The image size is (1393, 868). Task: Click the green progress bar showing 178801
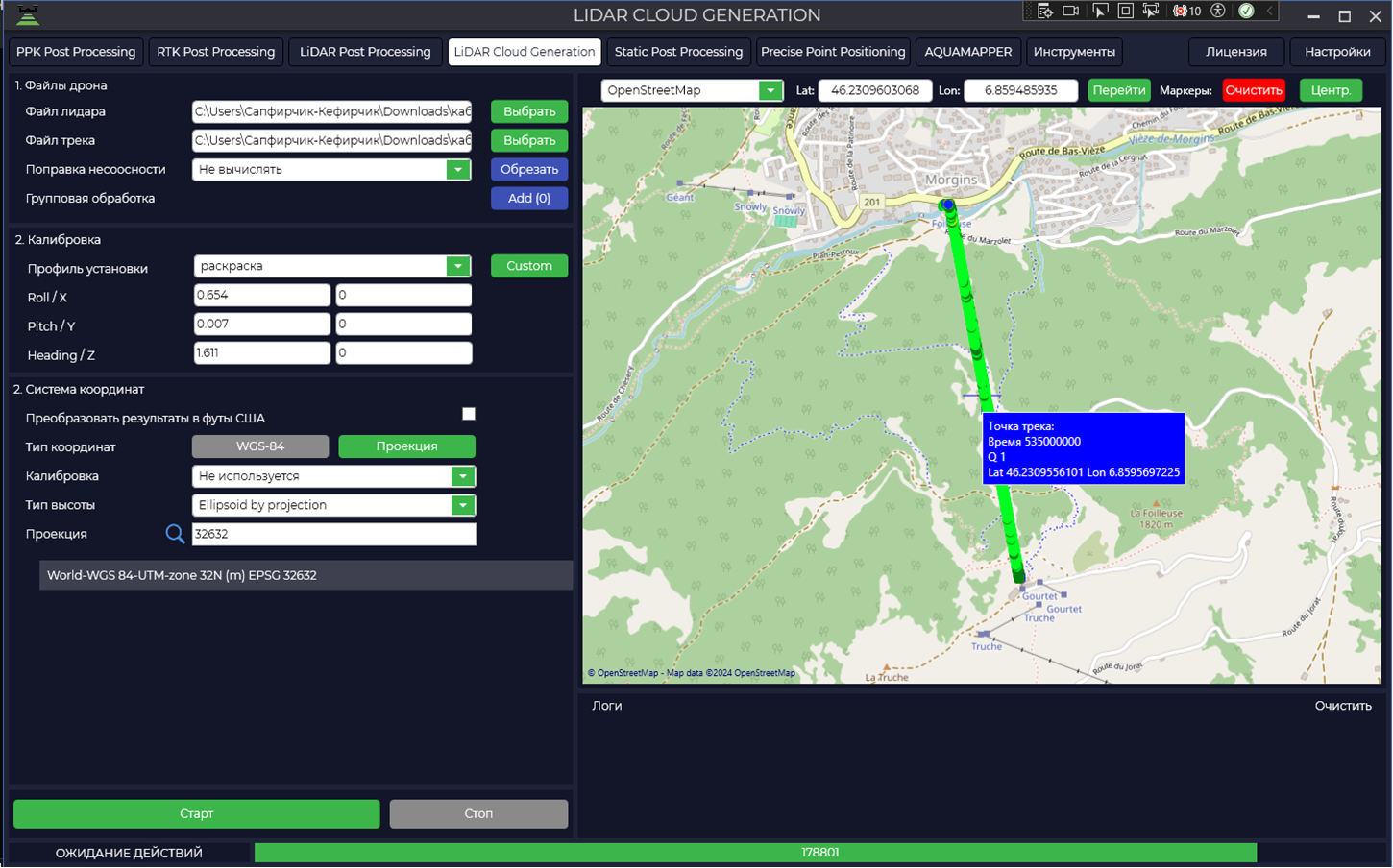click(755, 853)
